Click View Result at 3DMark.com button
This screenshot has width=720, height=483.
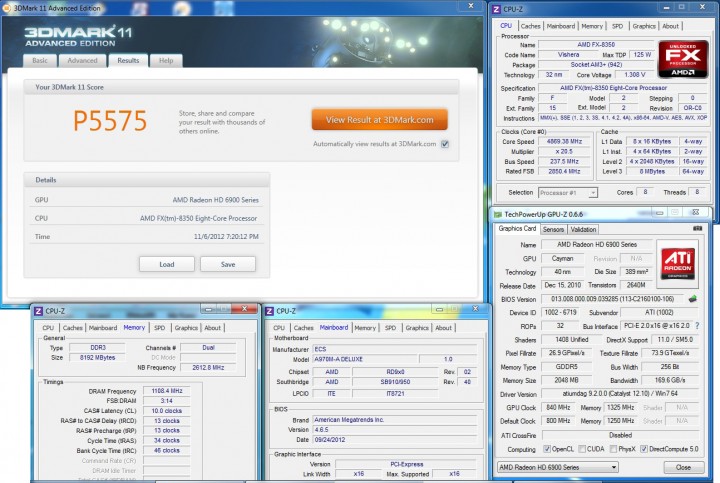(379, 120)
